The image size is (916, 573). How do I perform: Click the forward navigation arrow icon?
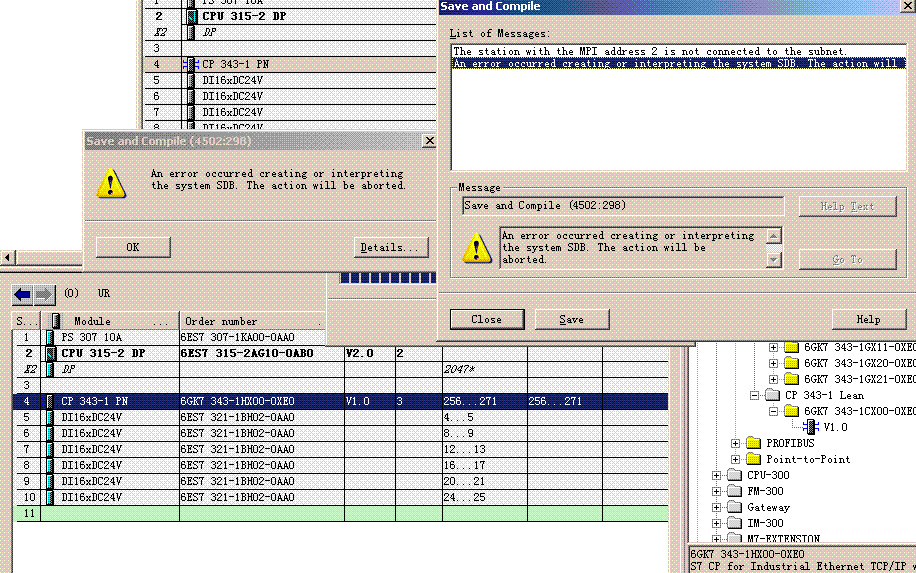point(44,294)
